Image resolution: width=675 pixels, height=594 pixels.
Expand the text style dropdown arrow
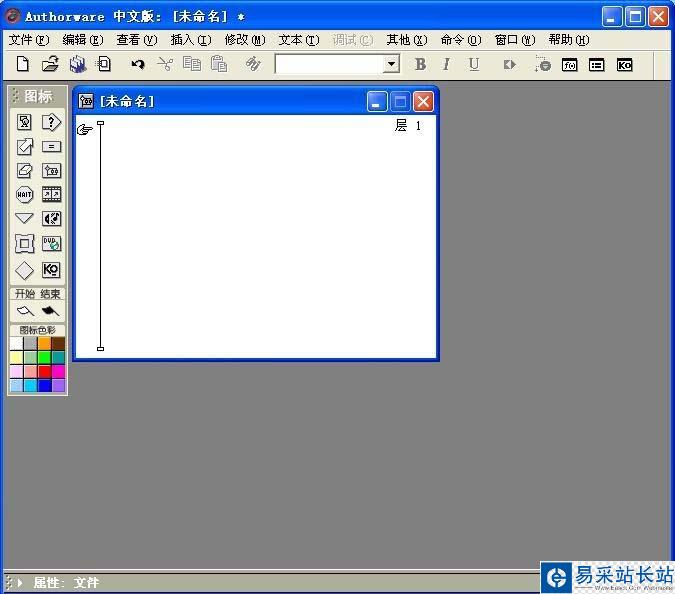391,64
